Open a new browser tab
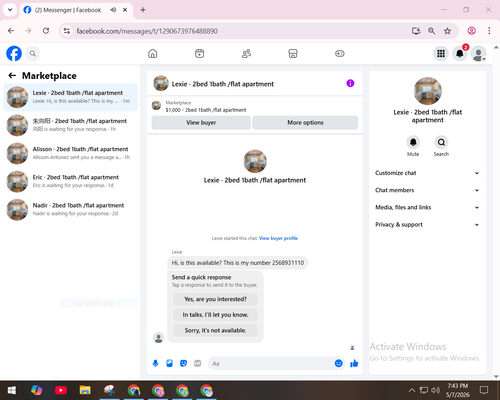Screen dimensions: 500x400 click(x=143, y=10)
